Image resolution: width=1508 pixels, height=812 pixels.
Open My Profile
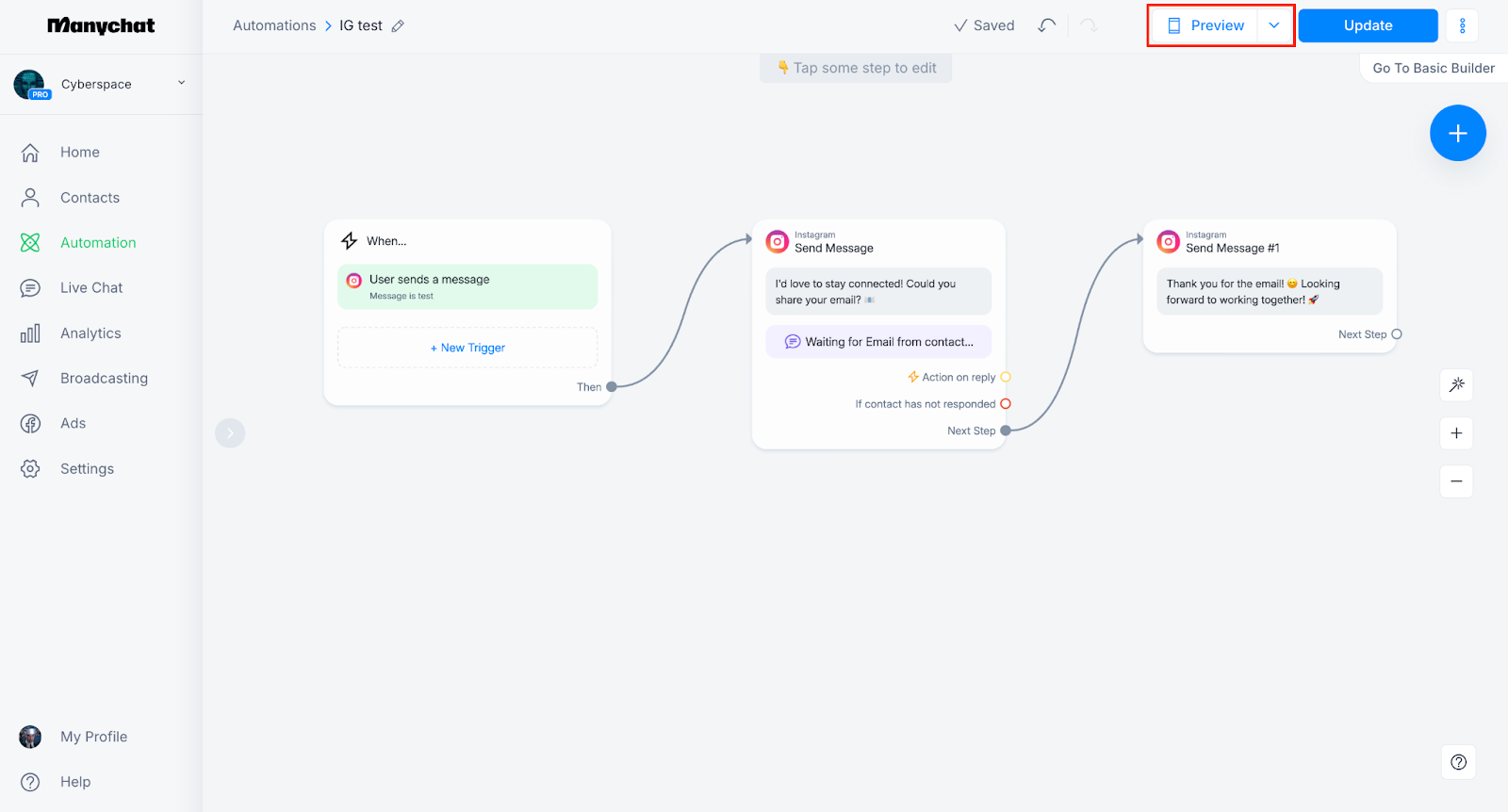[94, 737]
